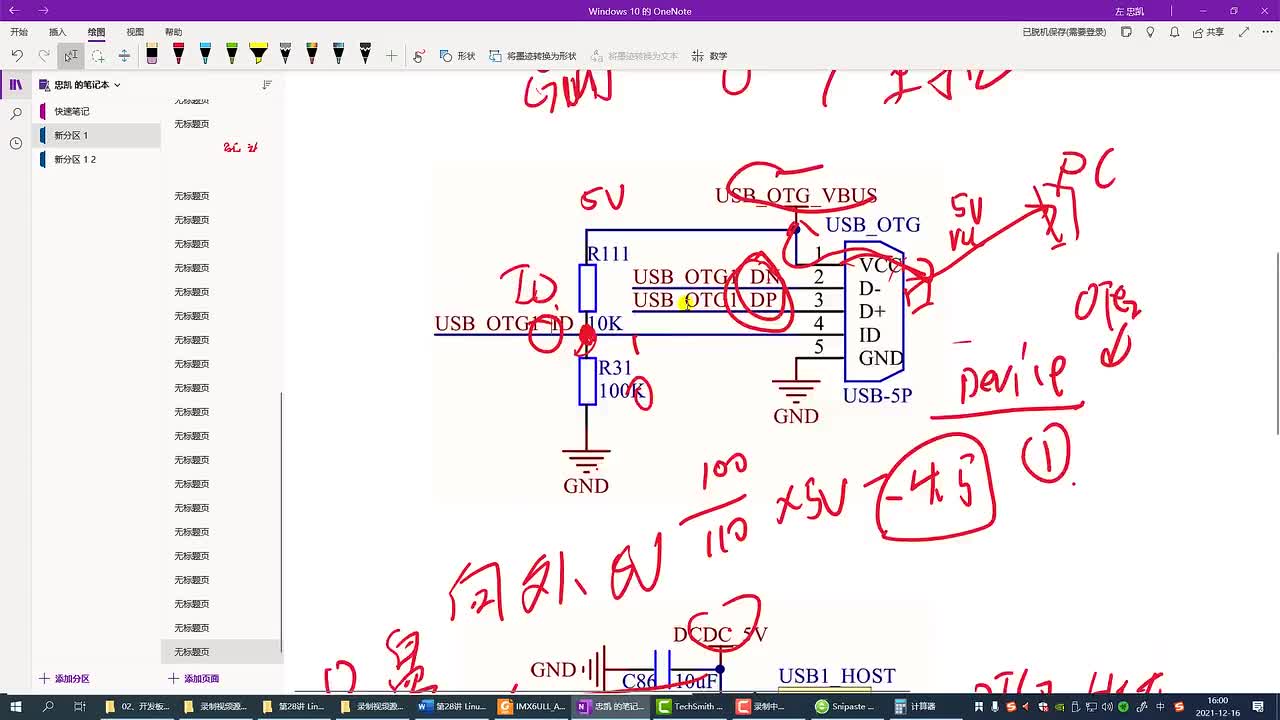Choose the Lasso Select tool
The image size is (1280, 720).
(98, 56)
